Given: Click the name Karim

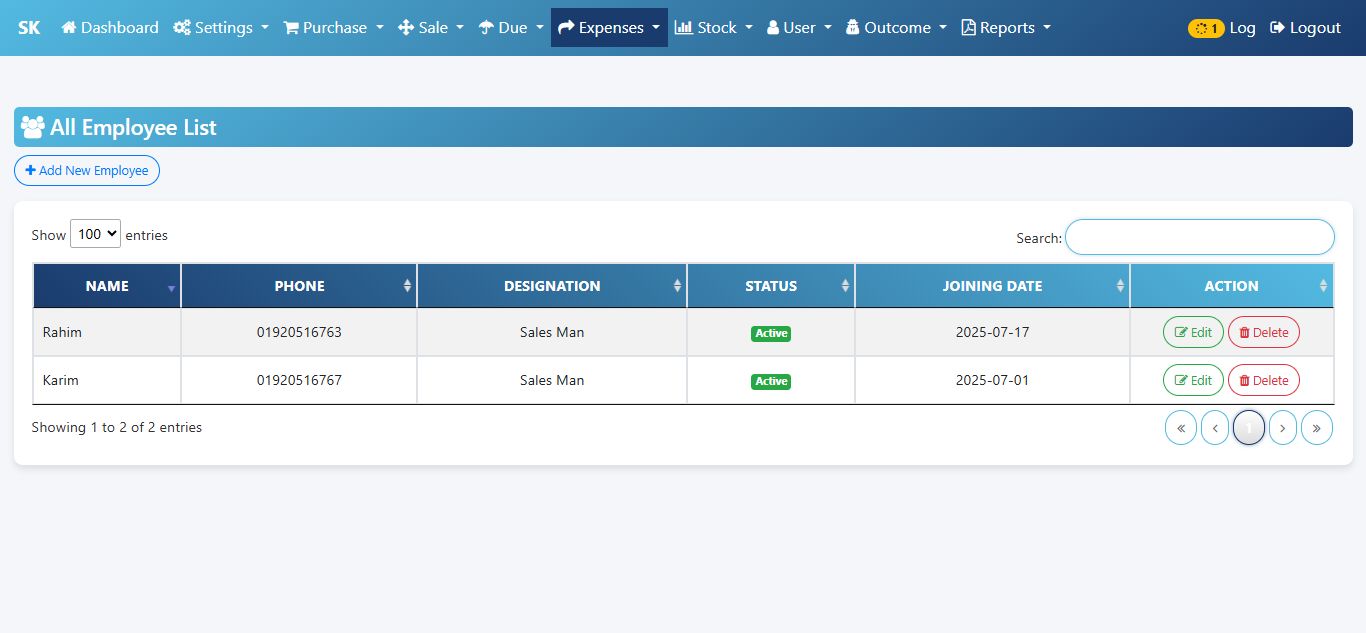Looking at the screenshot, I should (x=61, y=380).
